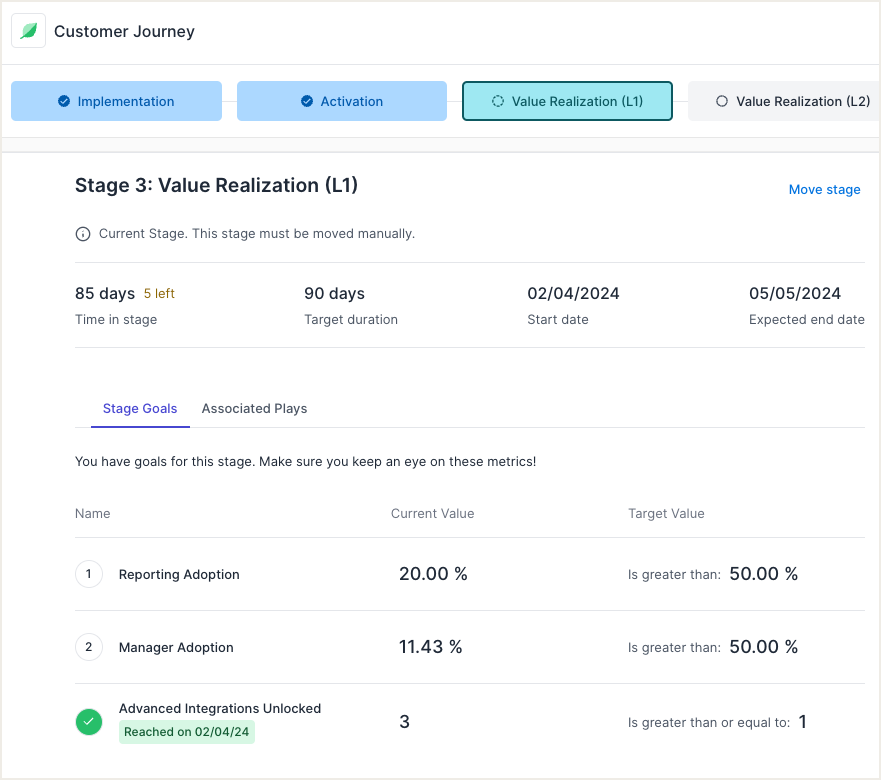The image size is (881, 780).
Task: Click the Reached on 02/04/24 badge
Action: tap(186, 732)
